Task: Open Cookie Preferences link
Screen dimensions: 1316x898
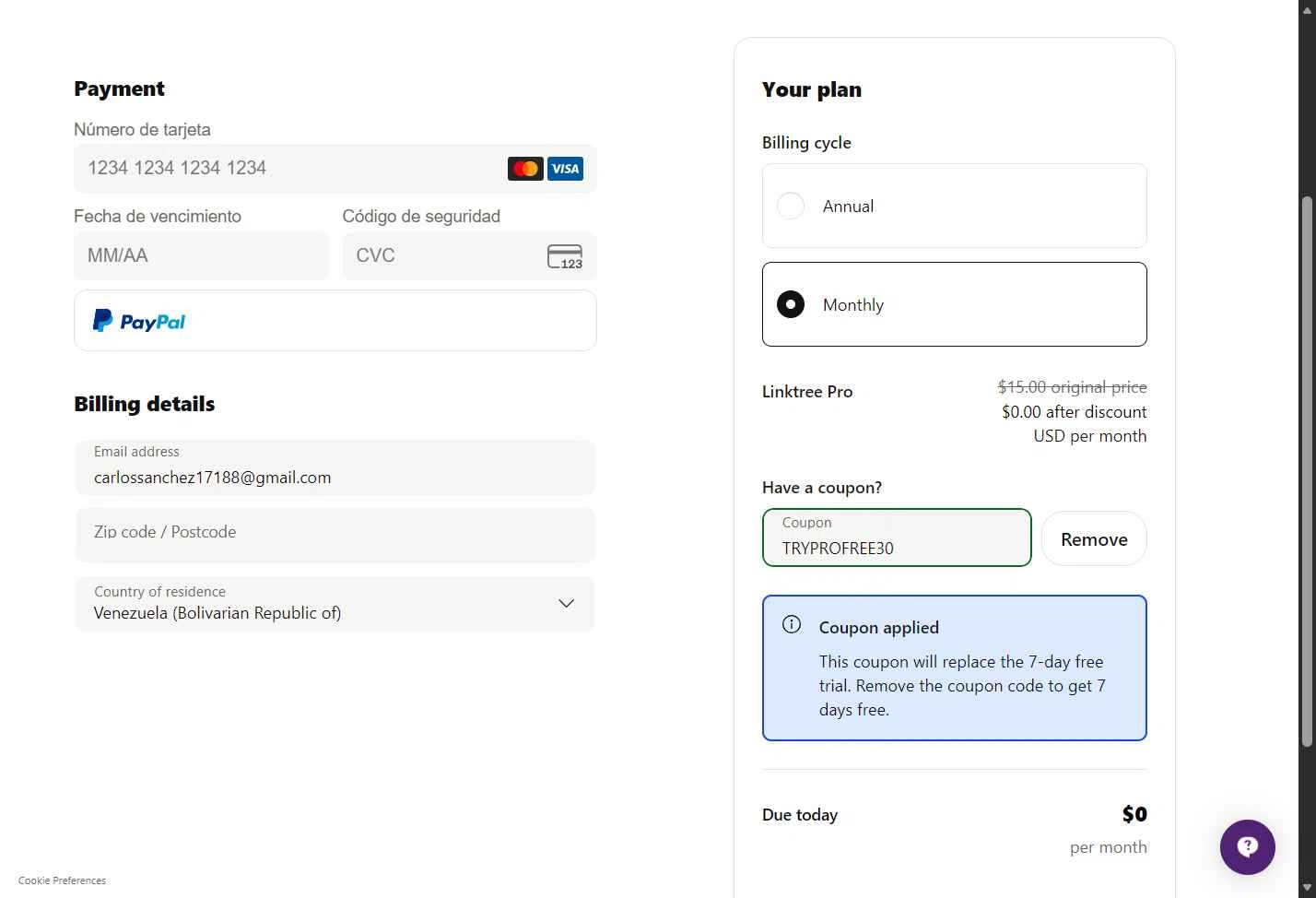Action: click(x=62, y=880)
